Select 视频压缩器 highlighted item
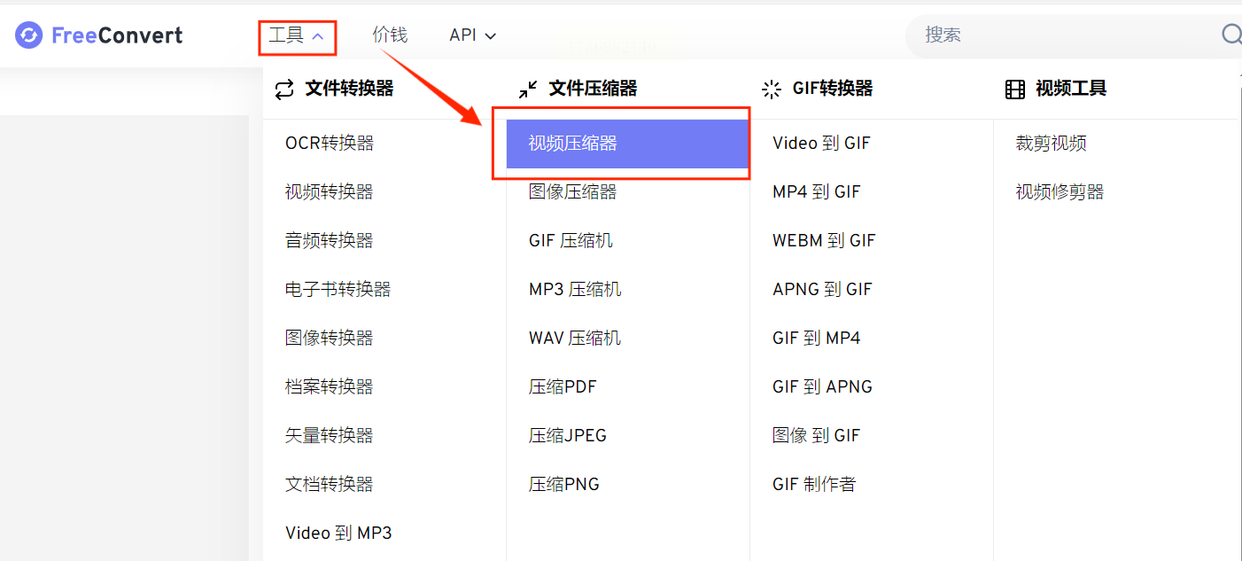The height and width of the screenshot is (561, 1242). (627, 144)
